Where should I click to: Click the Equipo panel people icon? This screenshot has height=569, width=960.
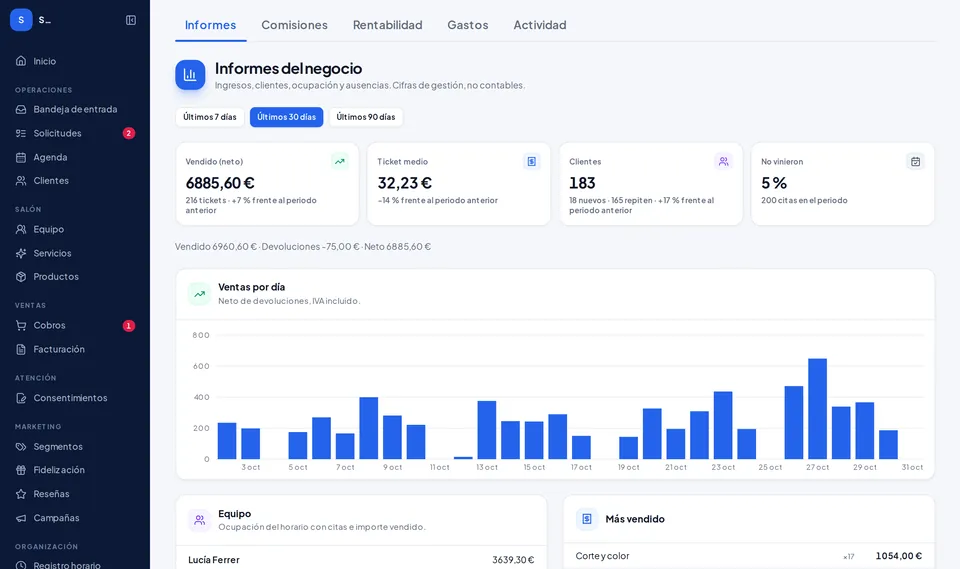coord(200,521)
